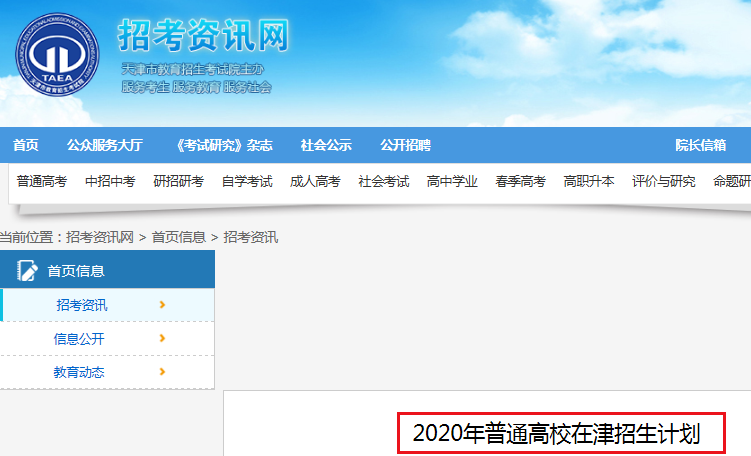
Task: Click the 首页信息 edit notepad icon
Action: pyautogui.click(x=27, y=271)
